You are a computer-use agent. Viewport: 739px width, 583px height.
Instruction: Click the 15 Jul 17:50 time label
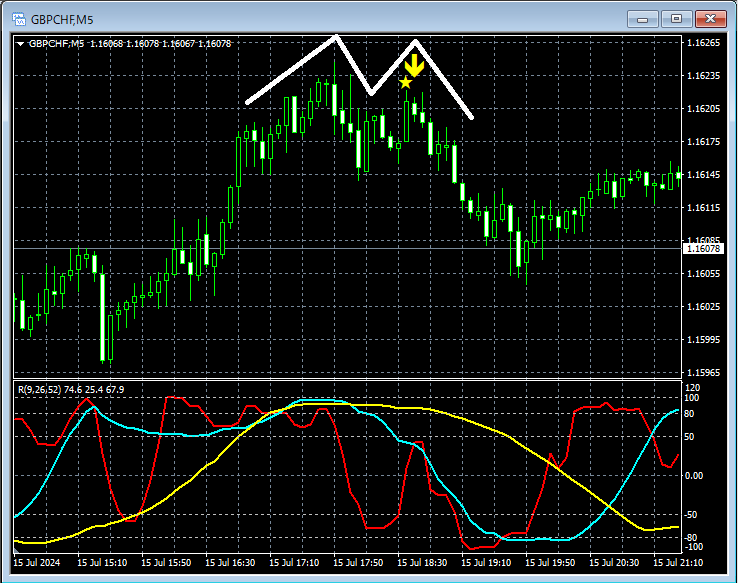(x=358, y=563)
